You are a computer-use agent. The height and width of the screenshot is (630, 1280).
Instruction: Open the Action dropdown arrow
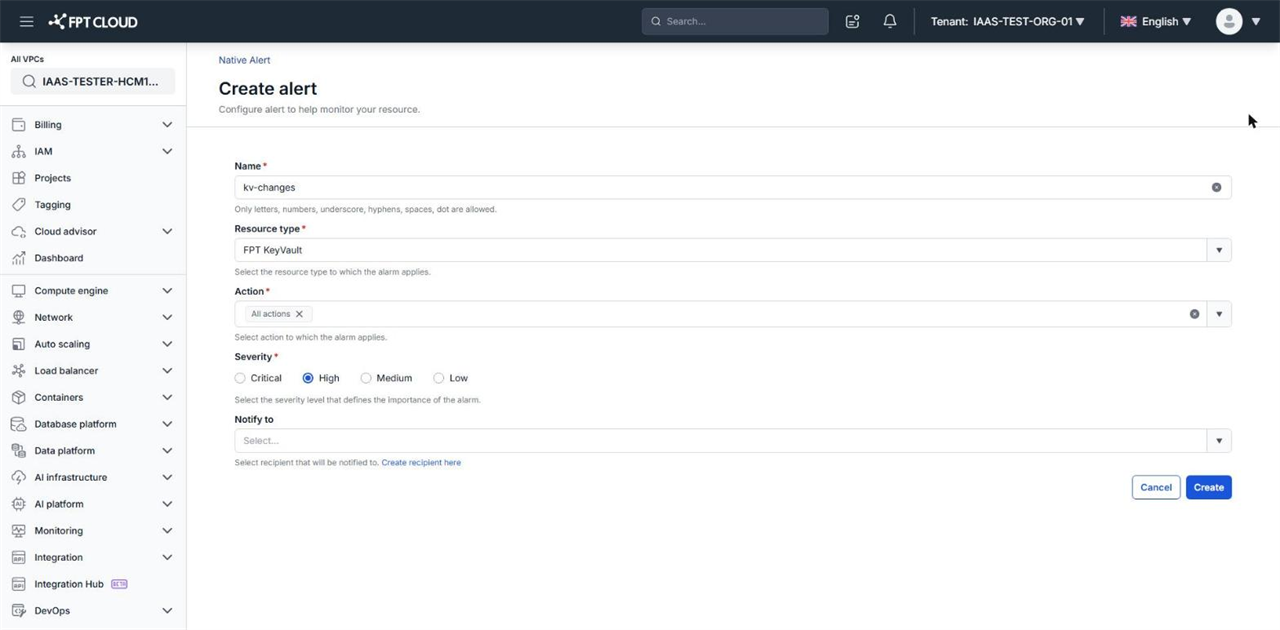[1219, 314]
